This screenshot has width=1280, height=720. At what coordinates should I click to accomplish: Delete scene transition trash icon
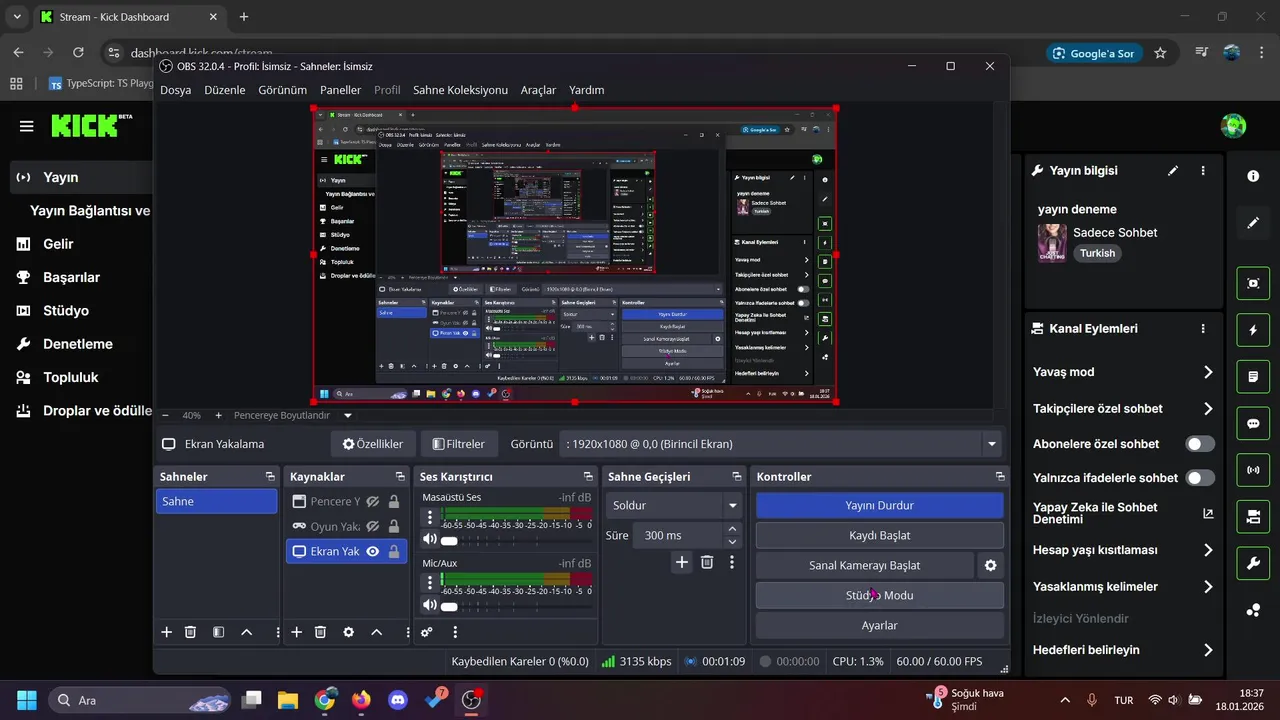pyautogui.click(x=707, y=563)
